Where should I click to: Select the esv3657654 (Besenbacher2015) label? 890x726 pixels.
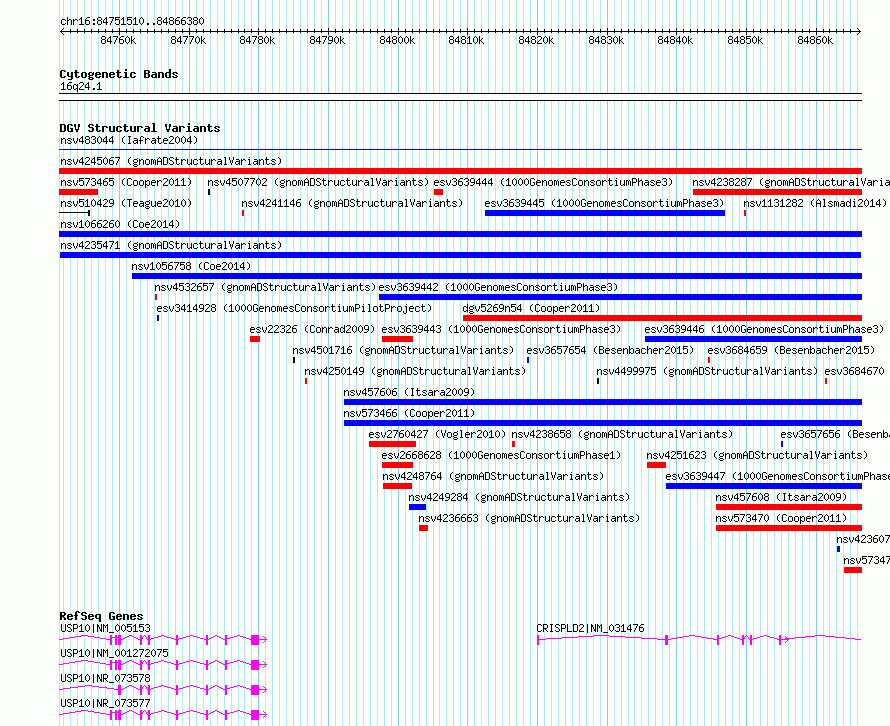pyautogui.click(x=610, y=350)
